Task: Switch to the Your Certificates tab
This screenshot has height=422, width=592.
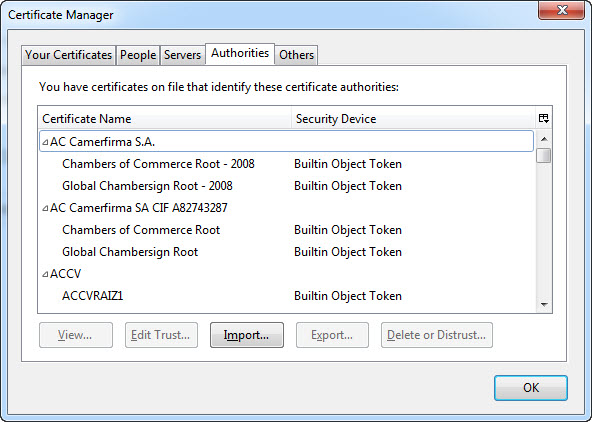Action: tap(68, 55)
